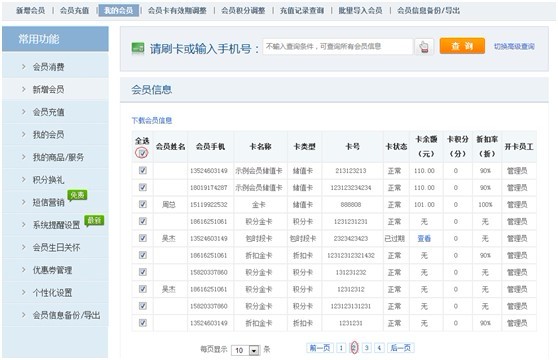This screenshot has width=558, height=360.
Task: Focus the phone number search input field
Action: [x=337, y=47]
